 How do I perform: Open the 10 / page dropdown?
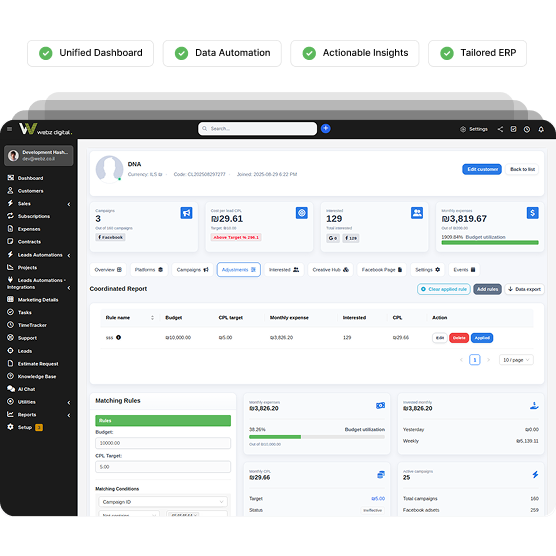click(516, 360)
